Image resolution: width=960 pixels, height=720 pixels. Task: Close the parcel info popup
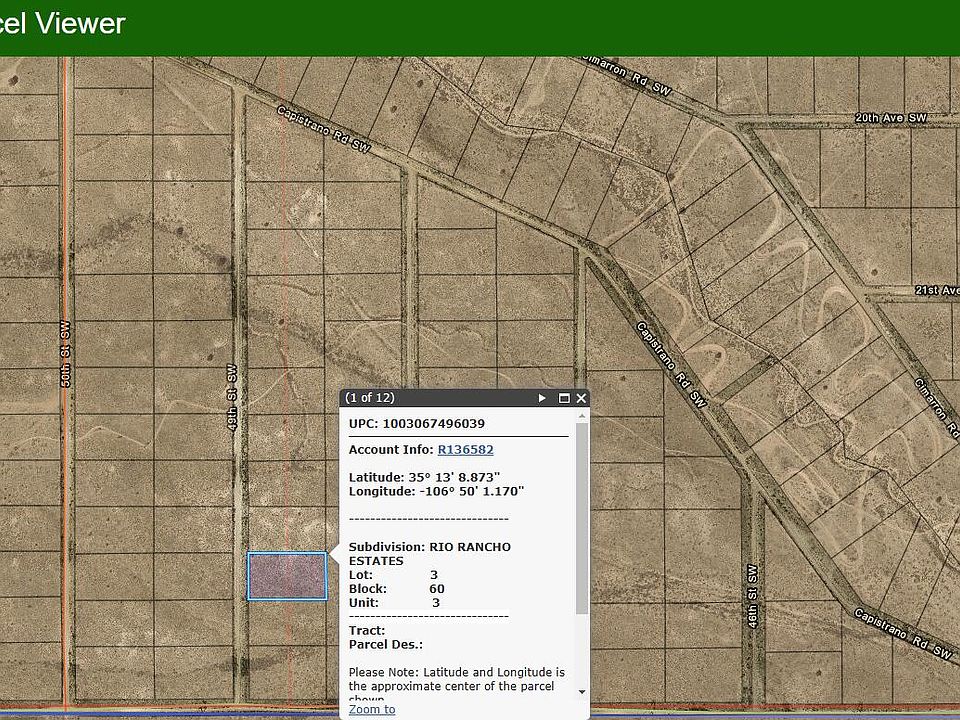(x=581, y=398)
